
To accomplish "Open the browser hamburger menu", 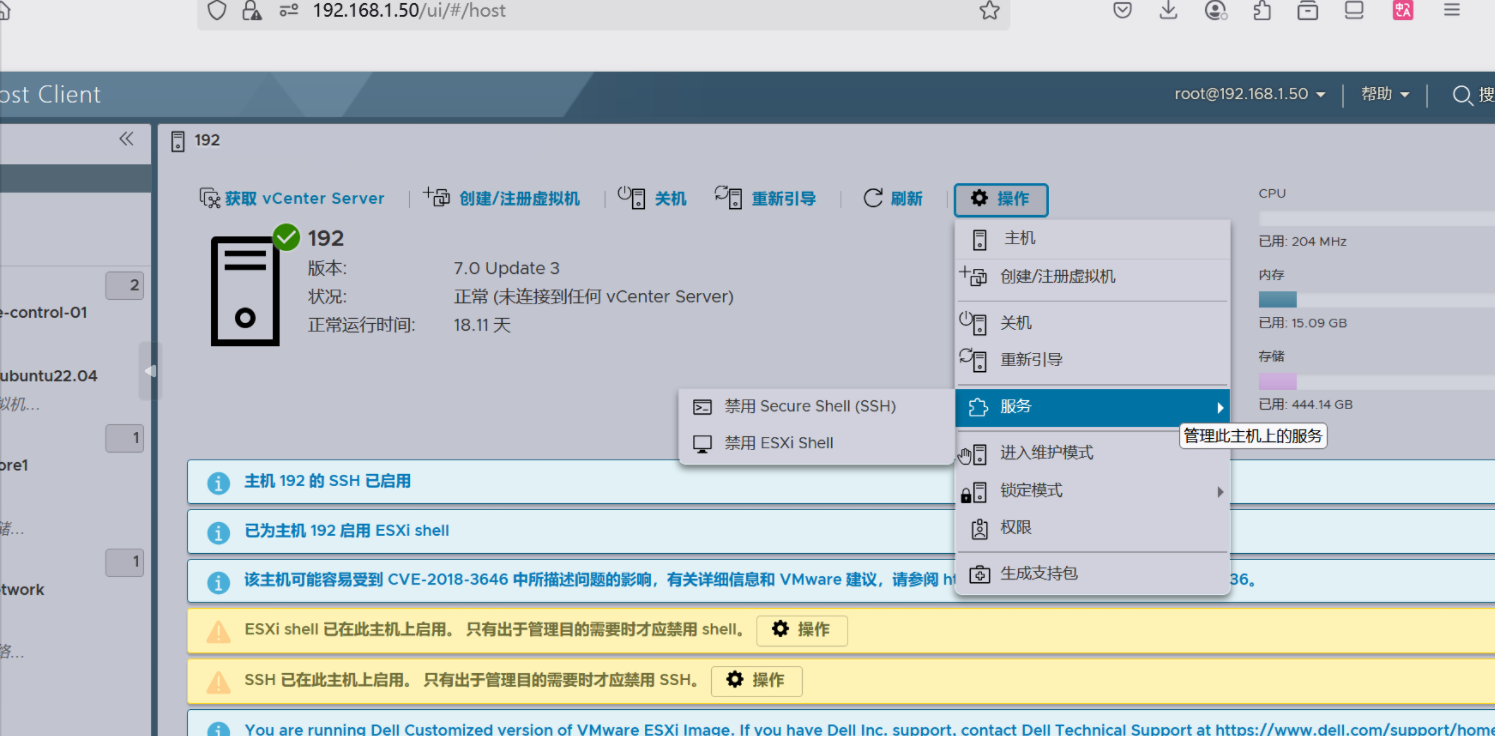I will [x=1452, y=10].
